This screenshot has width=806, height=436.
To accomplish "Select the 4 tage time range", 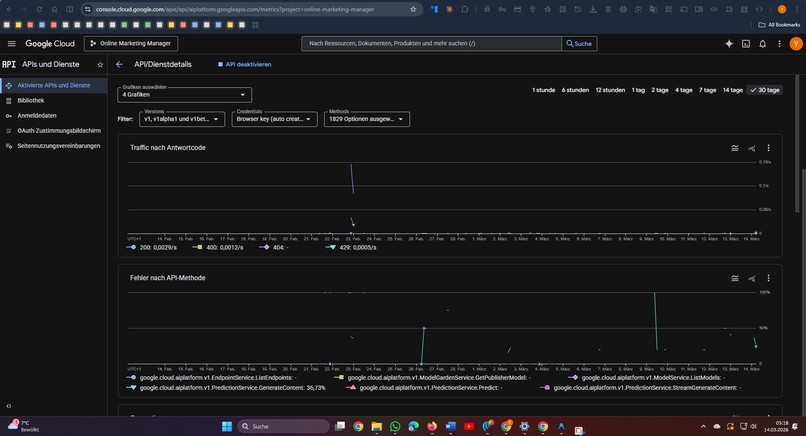I will point(684,90).
